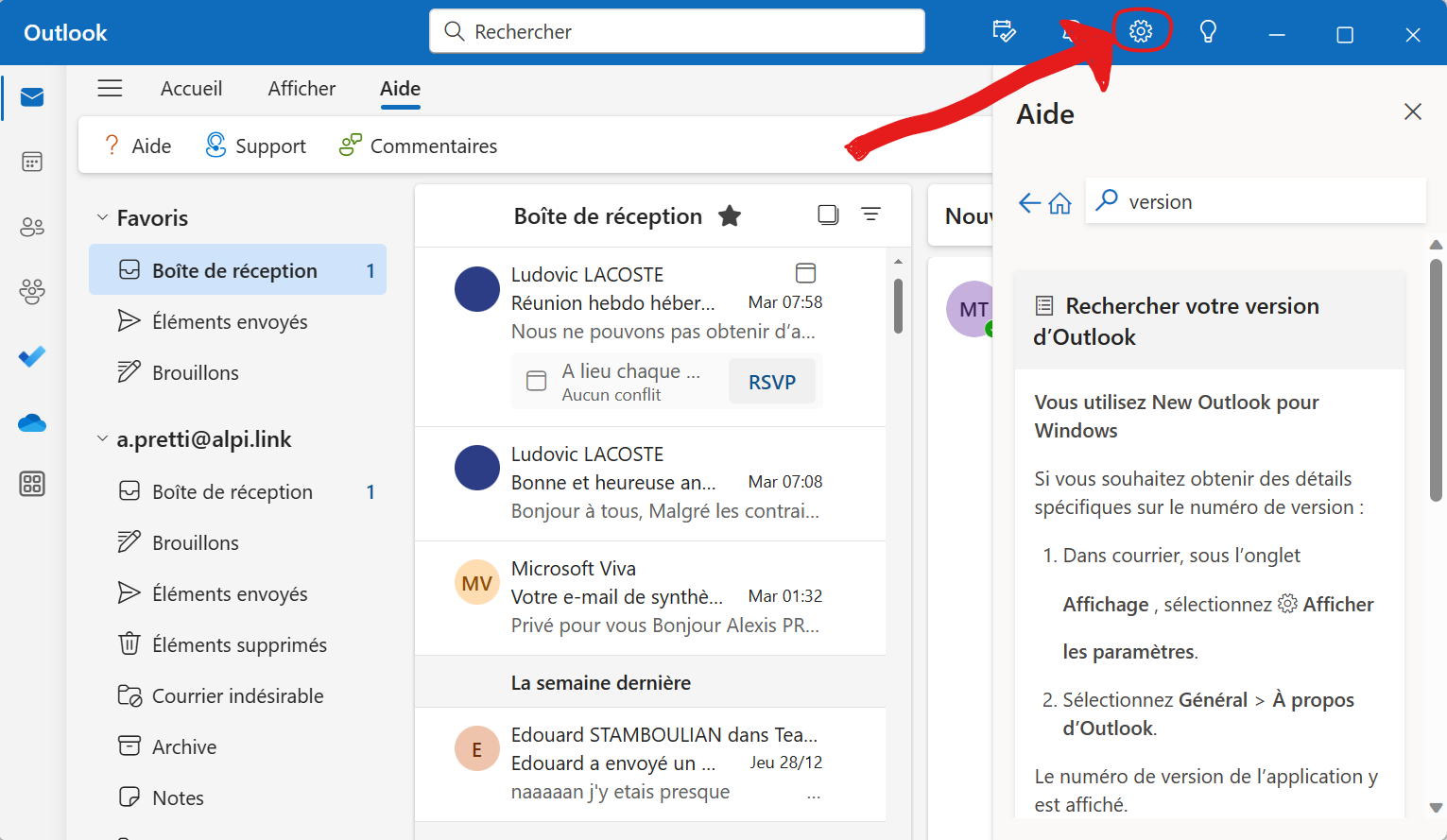Open Support in the ribbon
The width and height of the screenshot is (1447, 840).
(x=256, y=146)
